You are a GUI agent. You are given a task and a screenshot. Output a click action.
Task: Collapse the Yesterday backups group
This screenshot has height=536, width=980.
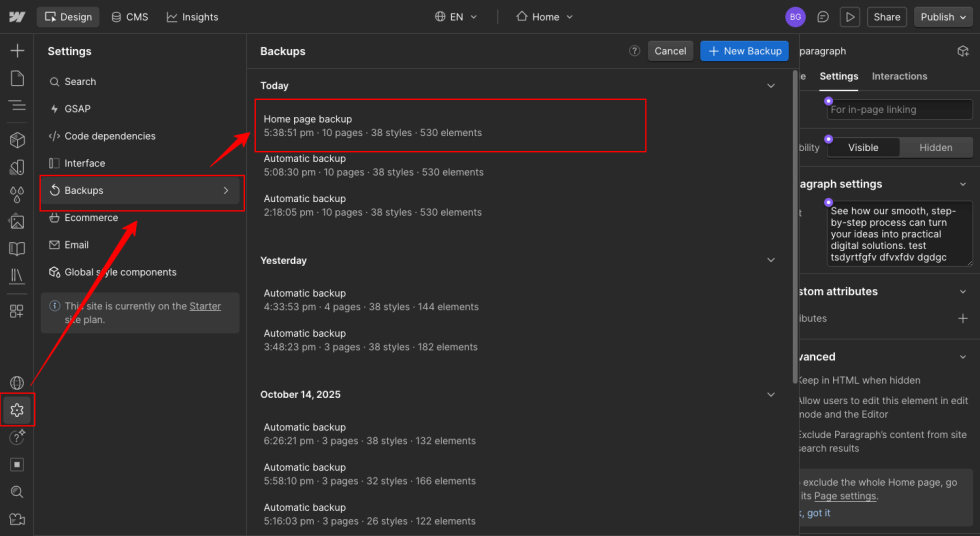(x=771, y=260)
